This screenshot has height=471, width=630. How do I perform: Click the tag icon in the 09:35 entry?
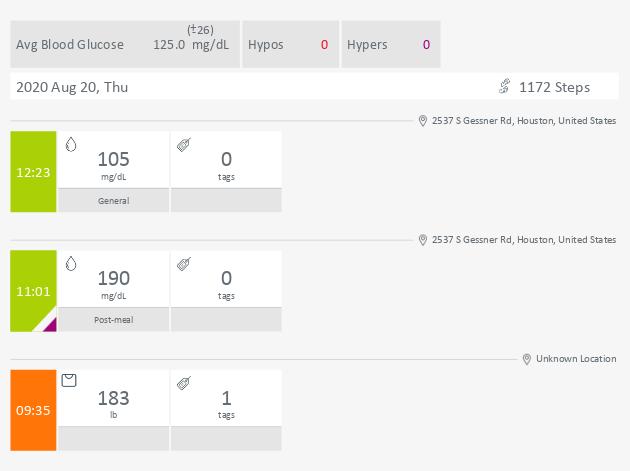tap(184, 383)
